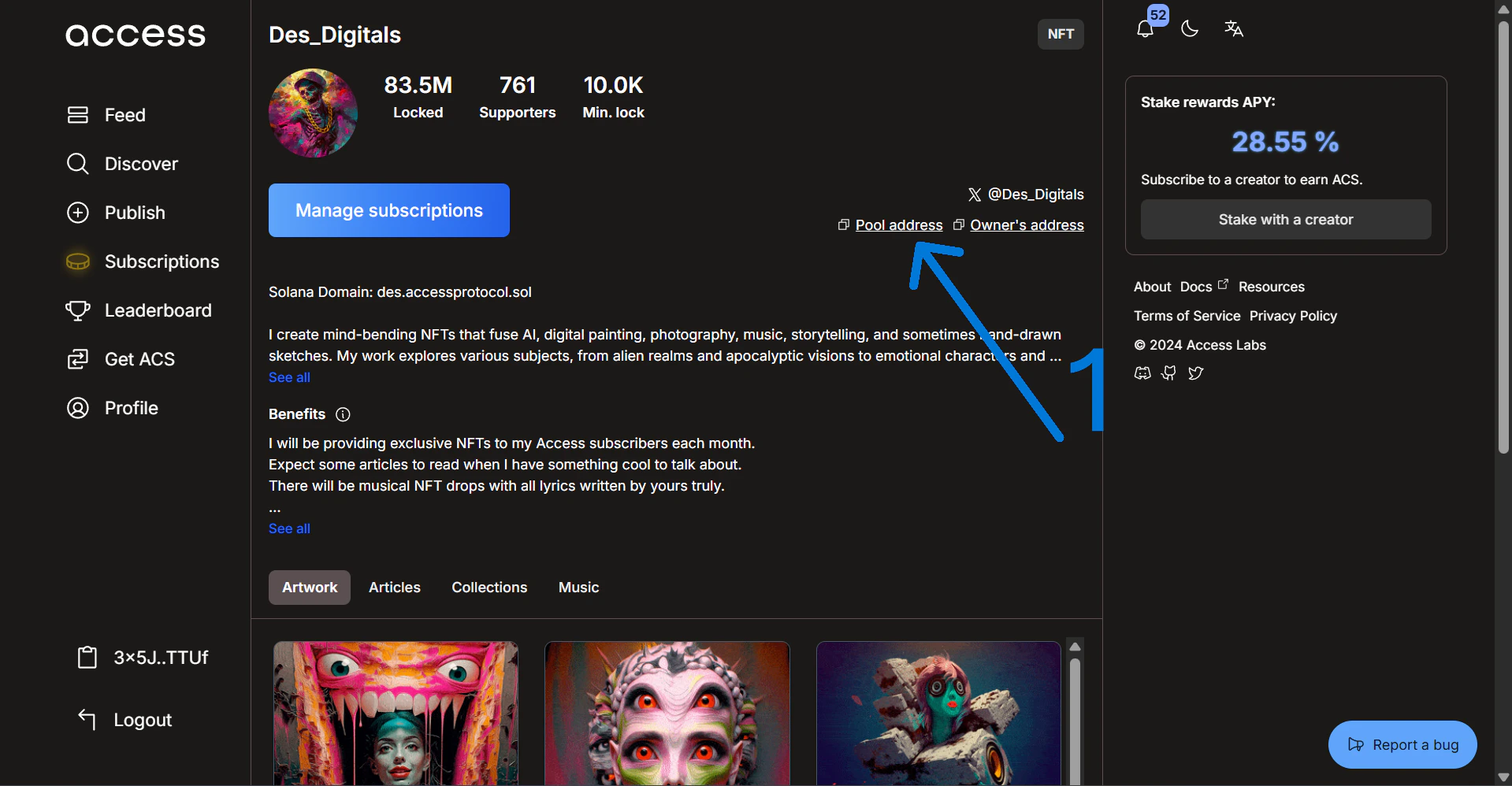
Task: Click the copy icon beside Pool address
Action: [x=844, y=225]
